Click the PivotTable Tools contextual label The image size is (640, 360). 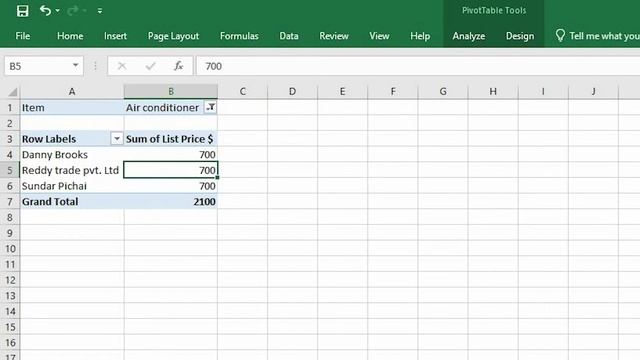click(494, 11)
